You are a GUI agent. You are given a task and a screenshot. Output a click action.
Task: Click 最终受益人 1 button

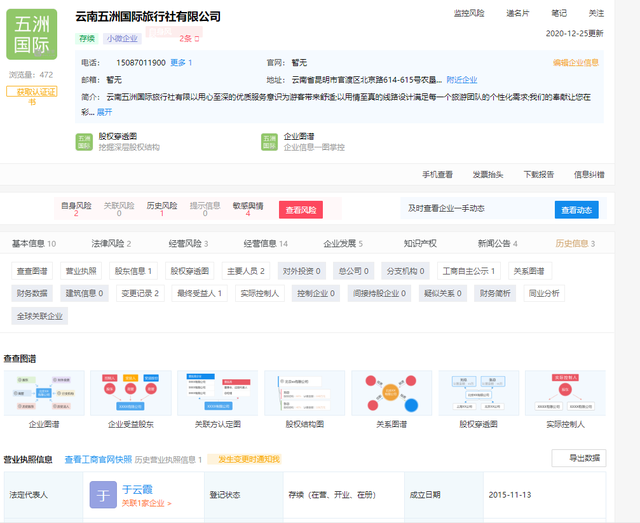(200, 293)
